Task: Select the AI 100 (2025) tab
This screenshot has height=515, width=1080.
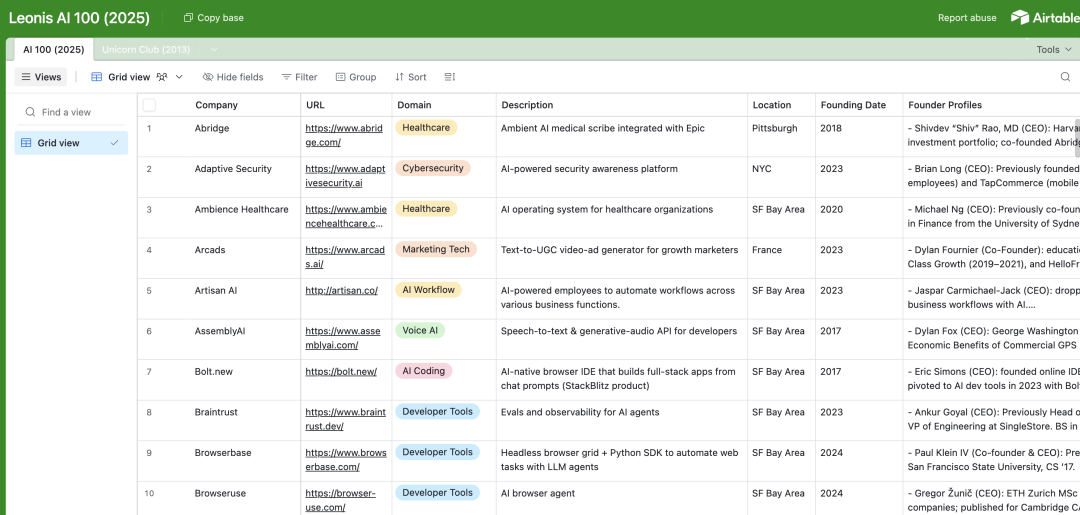Action: 54,50
